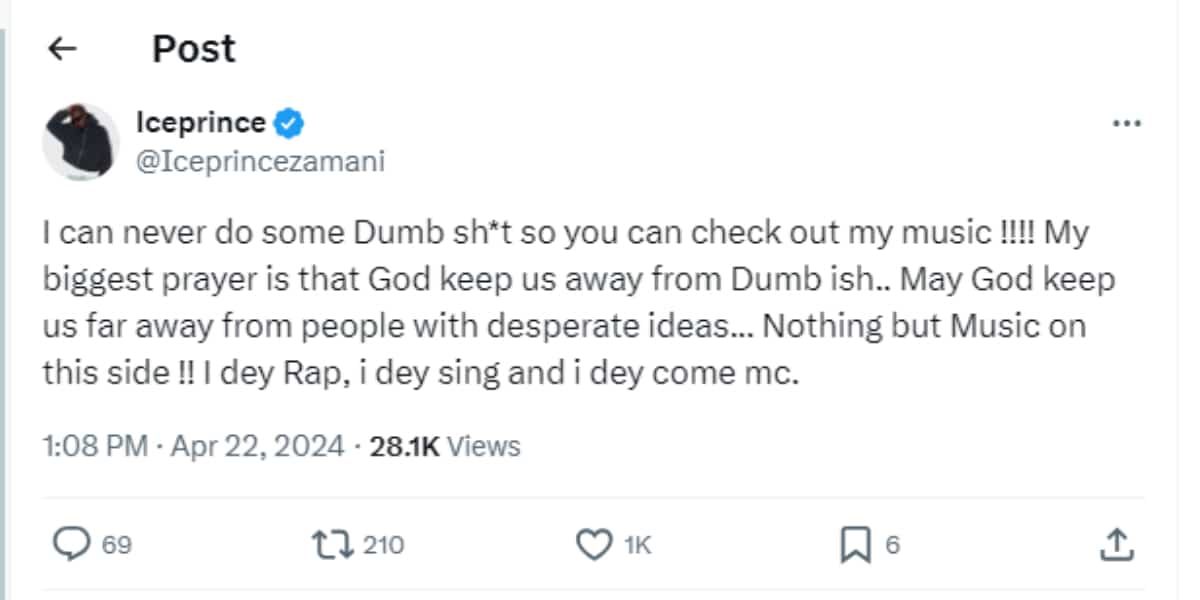Click the Post header title

click(194, 49)
